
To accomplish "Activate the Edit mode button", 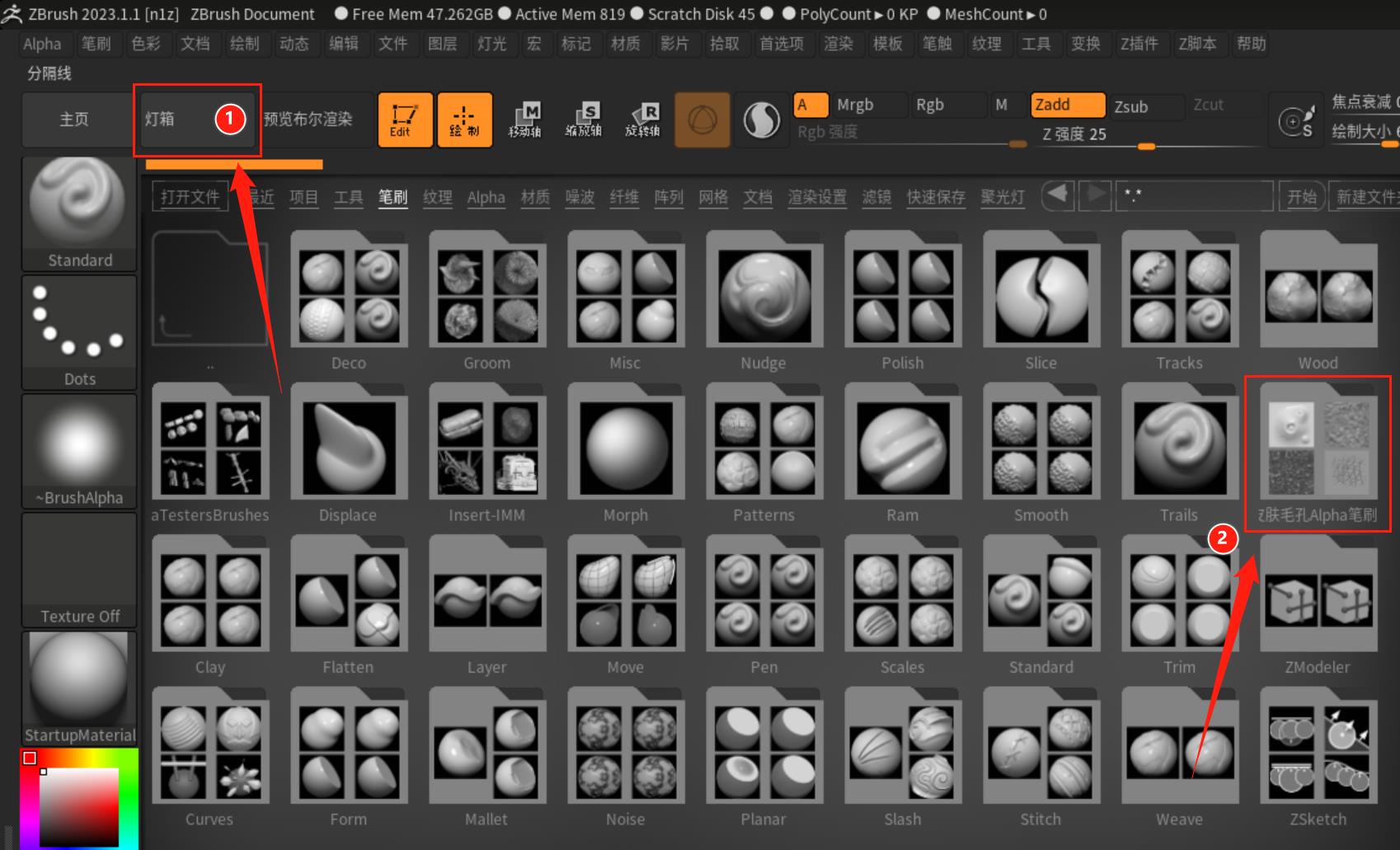I will click(x=405, y=120).
